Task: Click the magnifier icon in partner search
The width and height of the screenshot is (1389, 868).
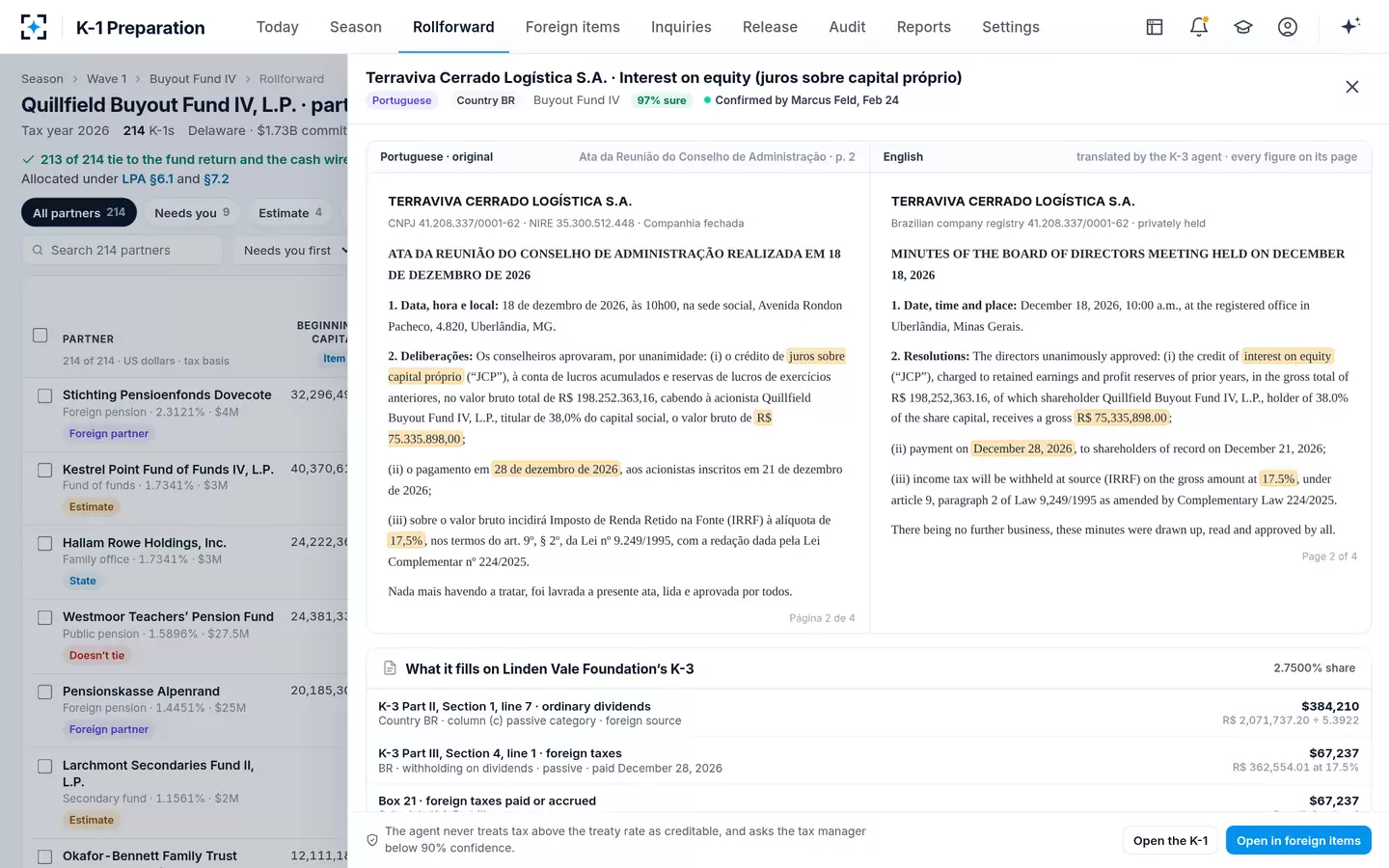Action: tap(38, 250)
